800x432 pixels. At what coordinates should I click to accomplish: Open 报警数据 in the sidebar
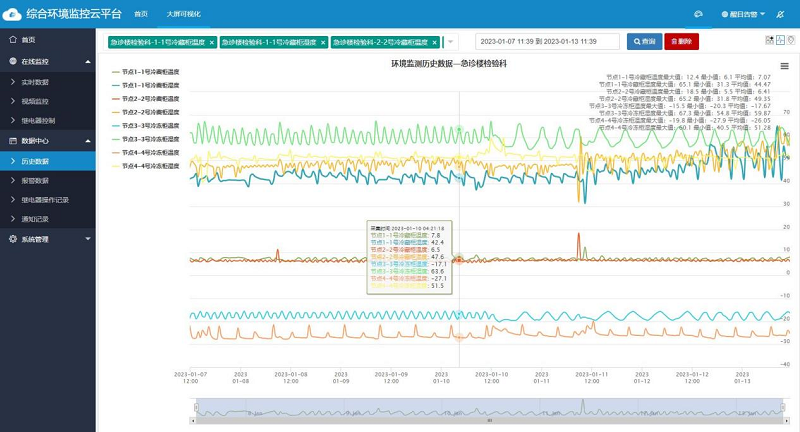point(35,180)
